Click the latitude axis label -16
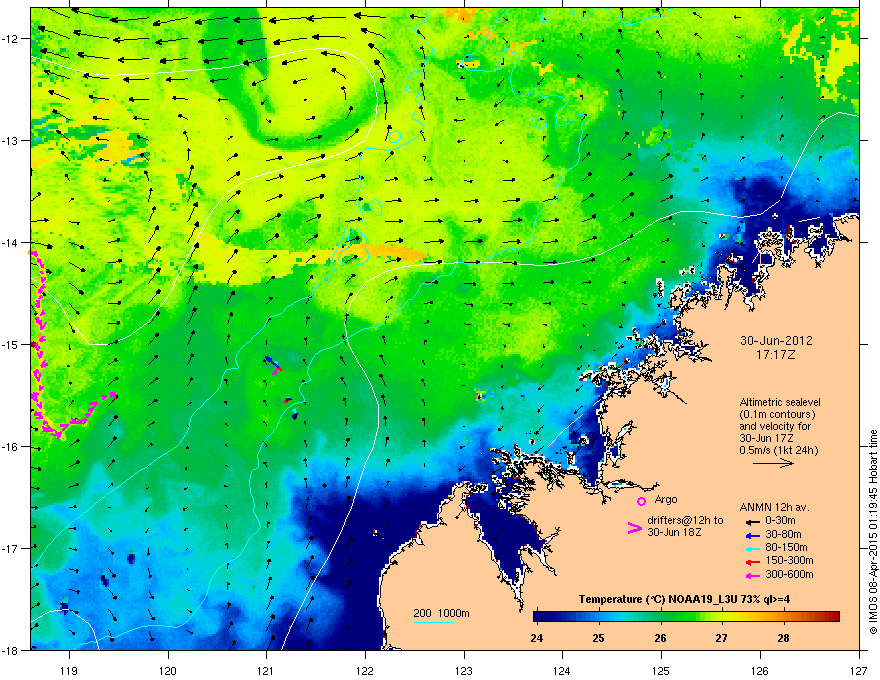 pyautogui.click(x=10, y=447)
